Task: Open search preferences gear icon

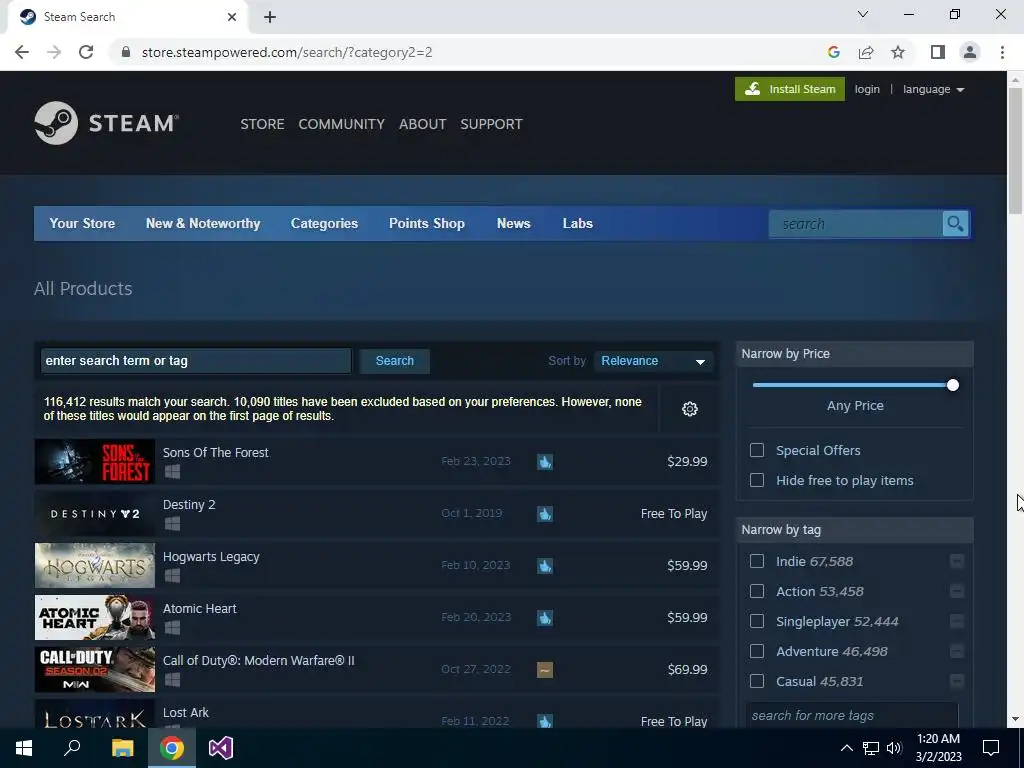Action: 690,409
